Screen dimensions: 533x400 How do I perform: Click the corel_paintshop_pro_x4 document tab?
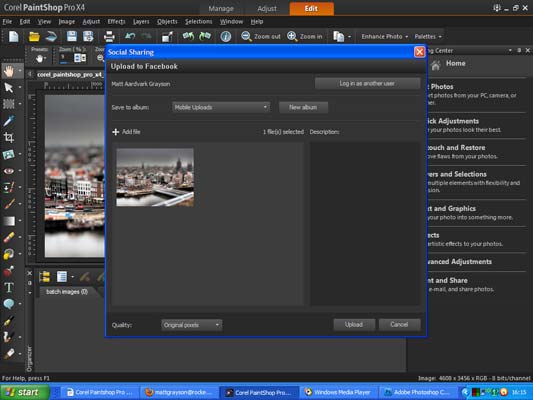pyautogui.click(x=69, y=74)
